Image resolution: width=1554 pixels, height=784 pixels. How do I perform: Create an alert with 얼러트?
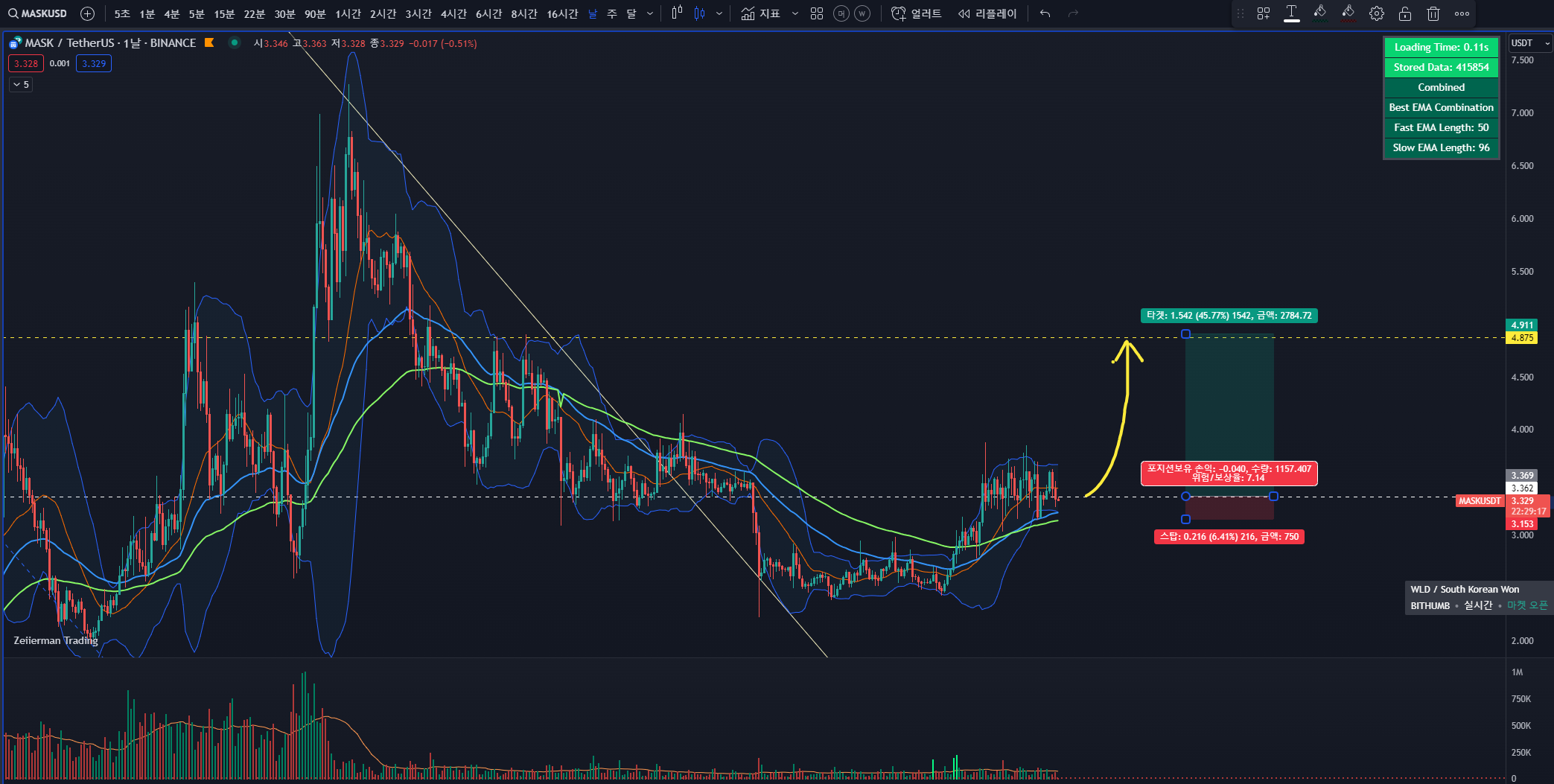(917, 13)
